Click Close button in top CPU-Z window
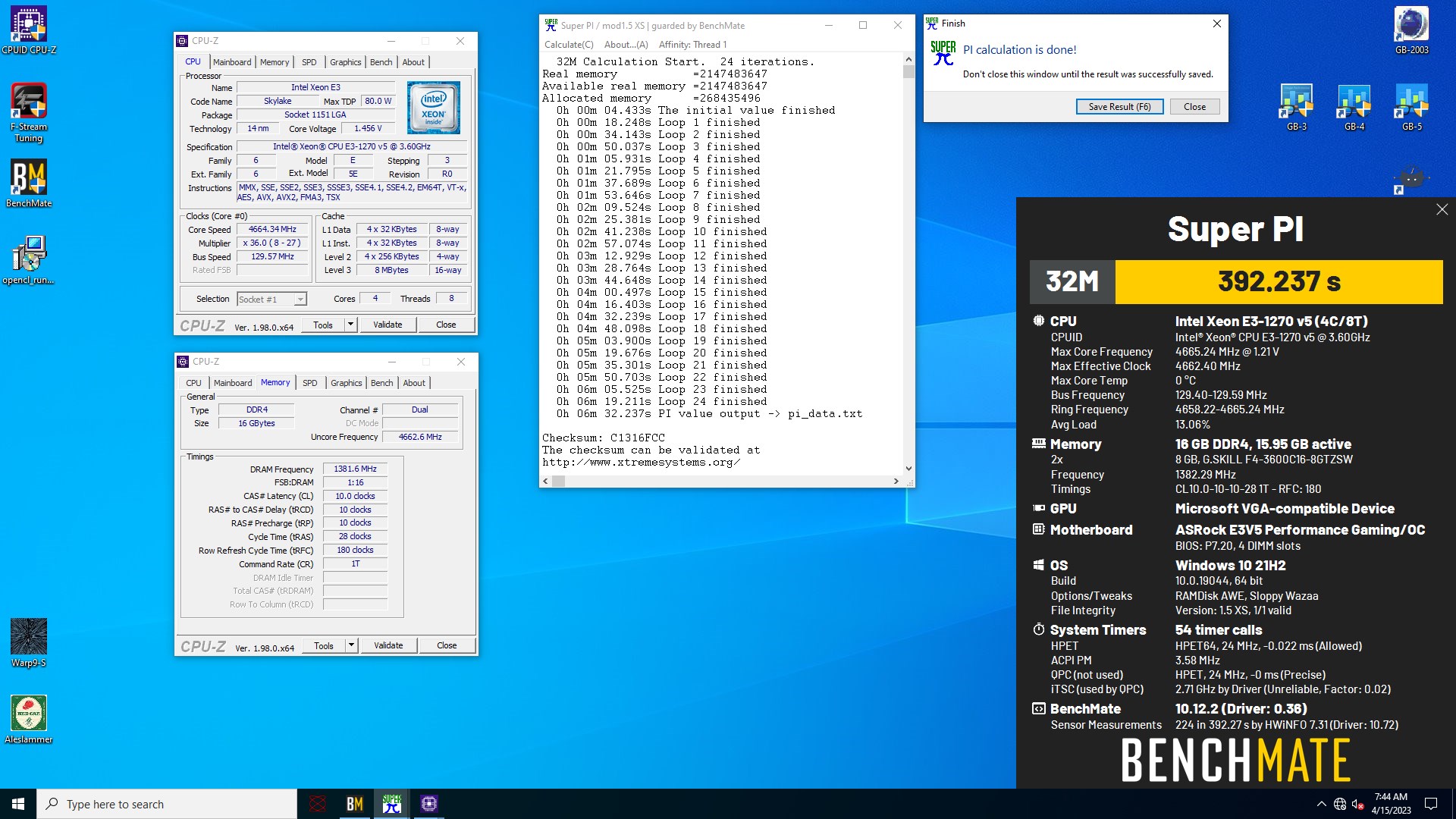The width and height of the screenshot is (1456, 819). pyautogui.click(x=446, y=325)
